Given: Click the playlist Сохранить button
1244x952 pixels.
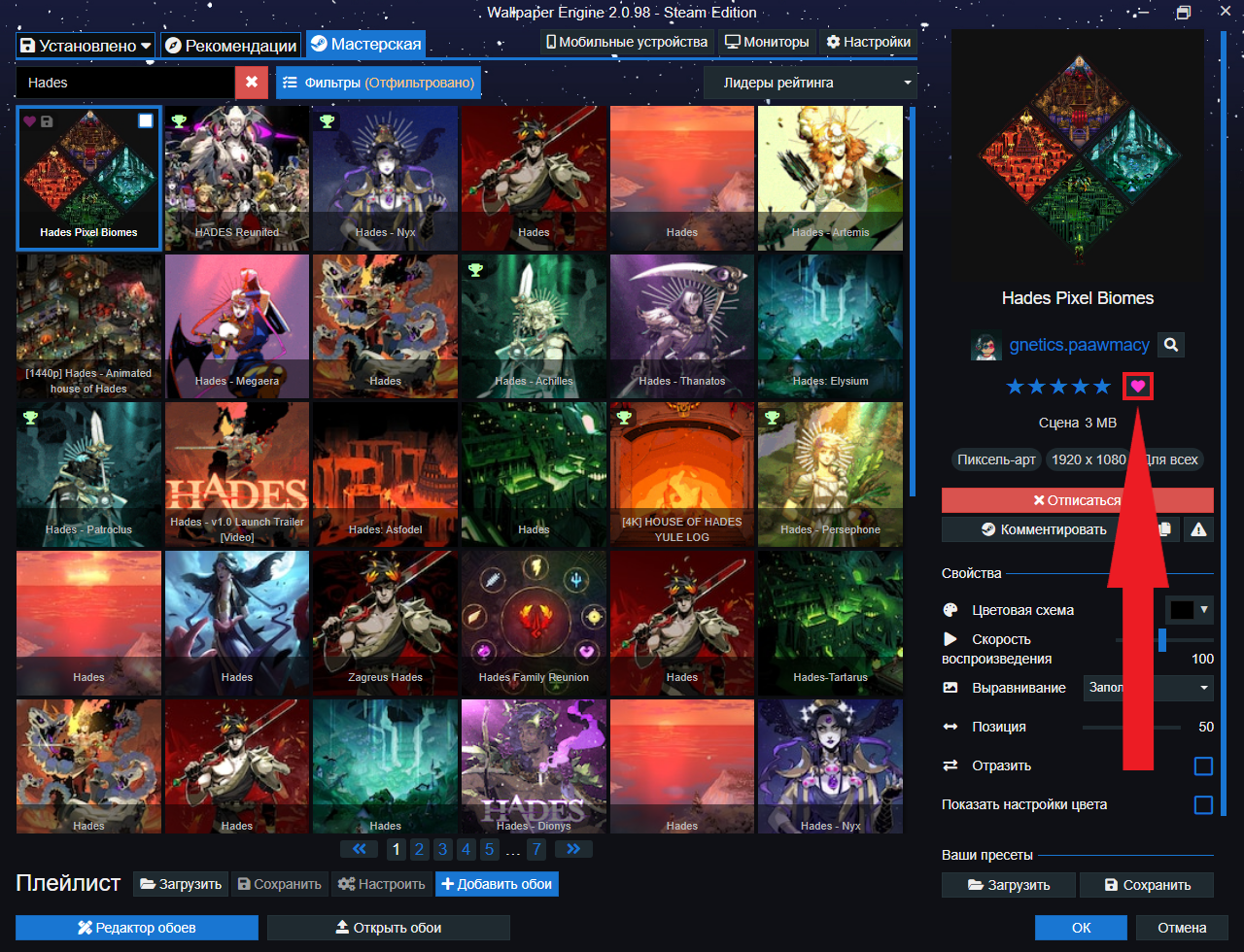Looking at the screenshot, I should click(x=281, y=884).
